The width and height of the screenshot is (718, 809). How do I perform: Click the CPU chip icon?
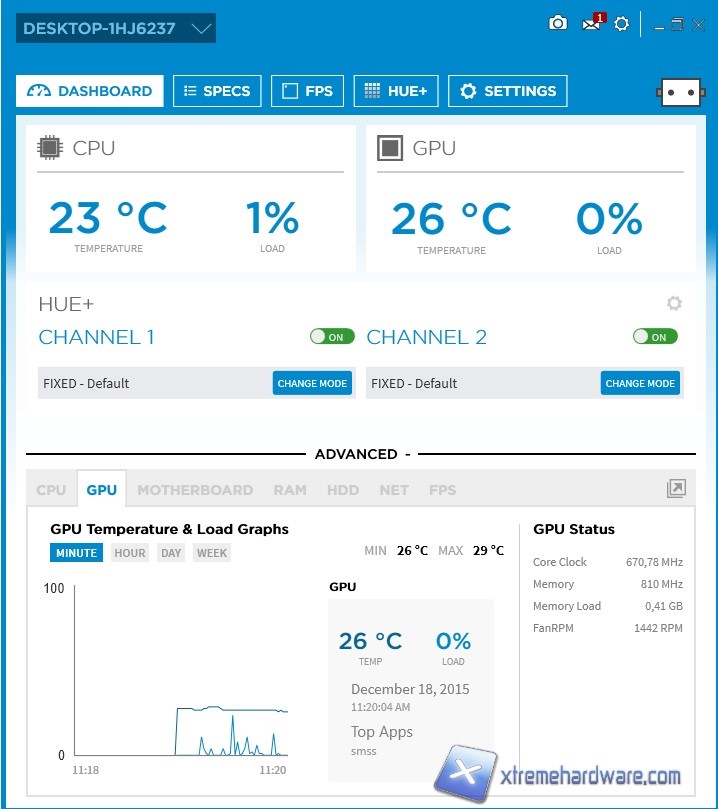pos(49,148)
